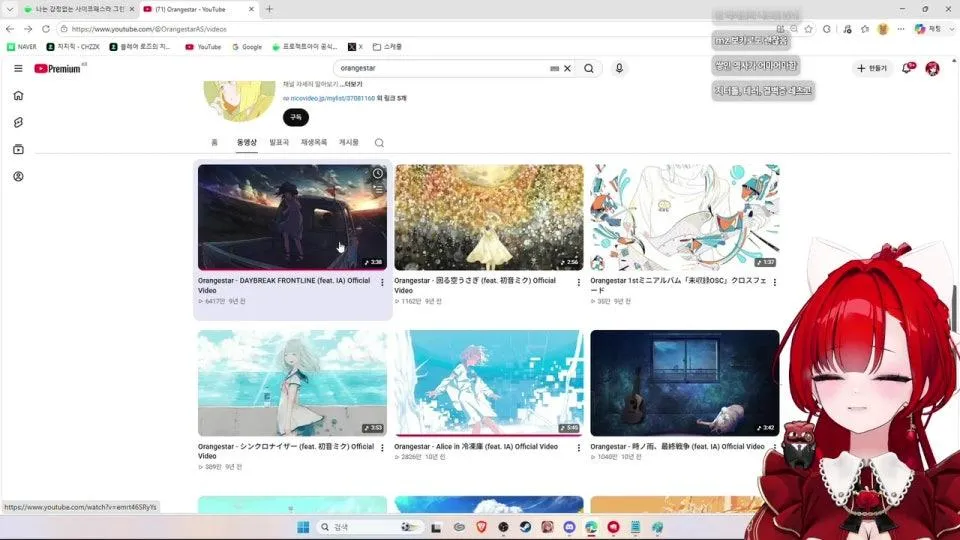This screenshot has width=960, height=540.
Task: Open options menu for DAYBREAK FRONTLINE video
Action: point(382,283)
